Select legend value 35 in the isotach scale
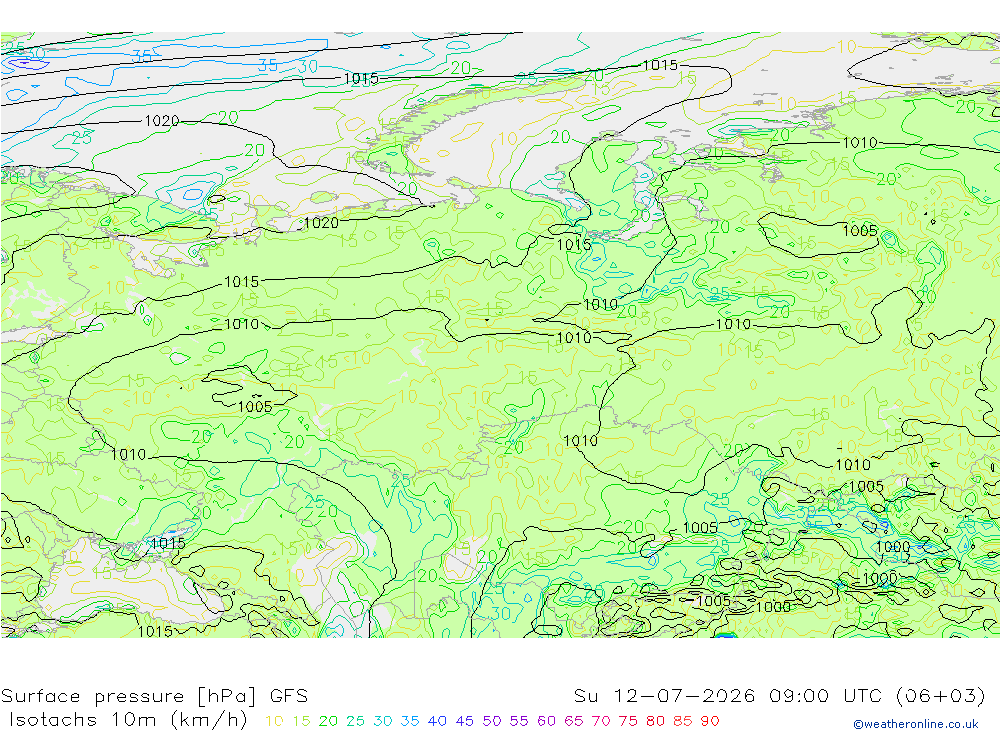 click(x=410, y=721)
